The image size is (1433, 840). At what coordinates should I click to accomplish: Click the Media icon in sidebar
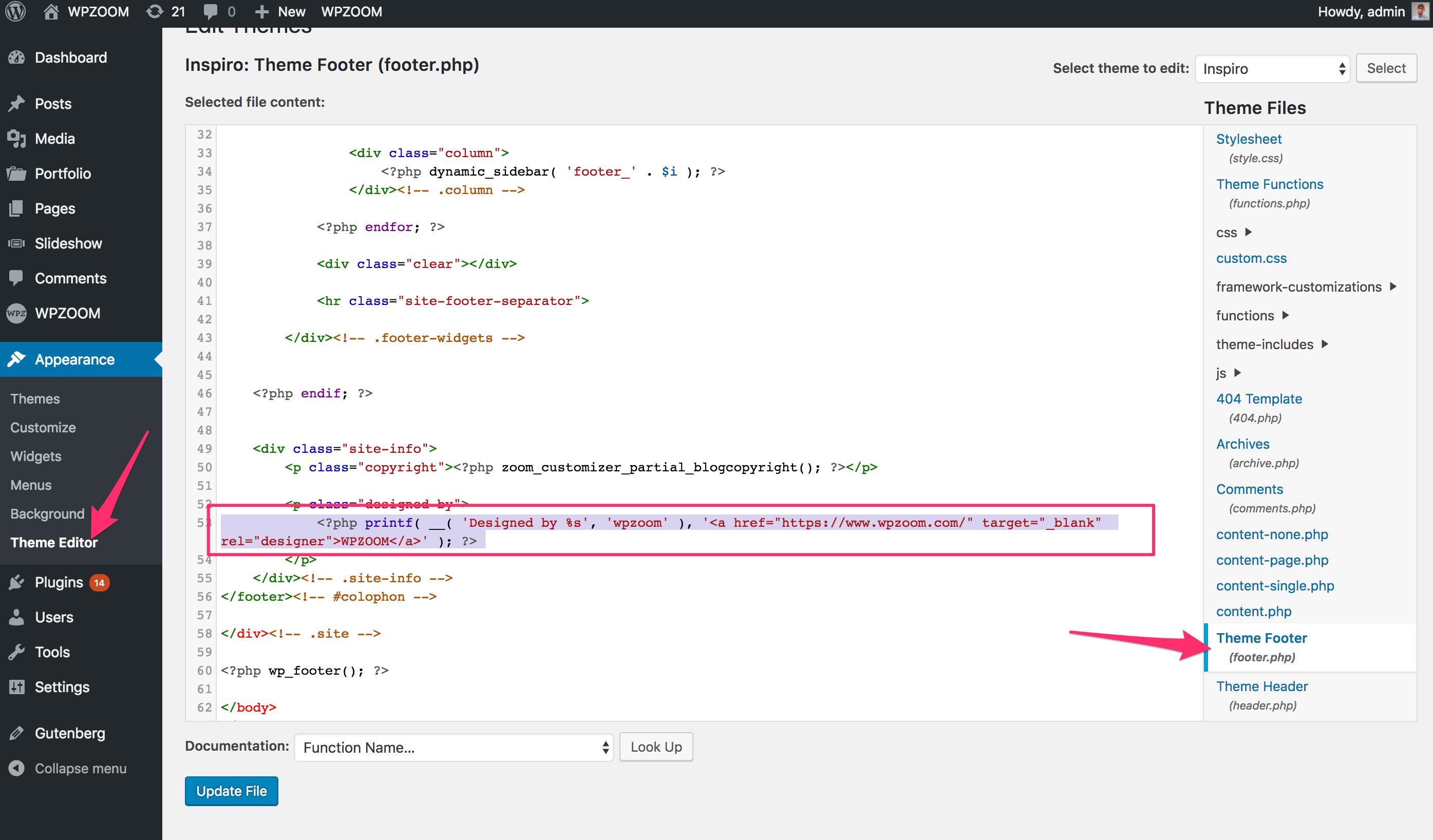pos(16,139)
